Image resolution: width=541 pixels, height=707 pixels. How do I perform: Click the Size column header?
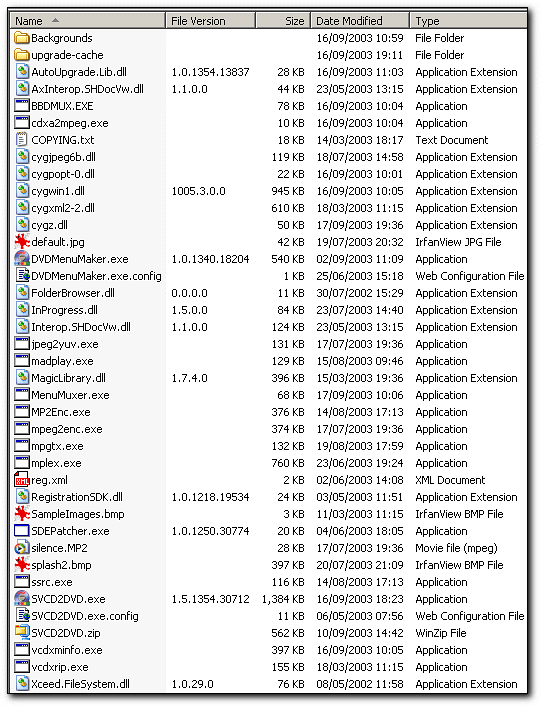pyautogui.click(x=283, y=21)
